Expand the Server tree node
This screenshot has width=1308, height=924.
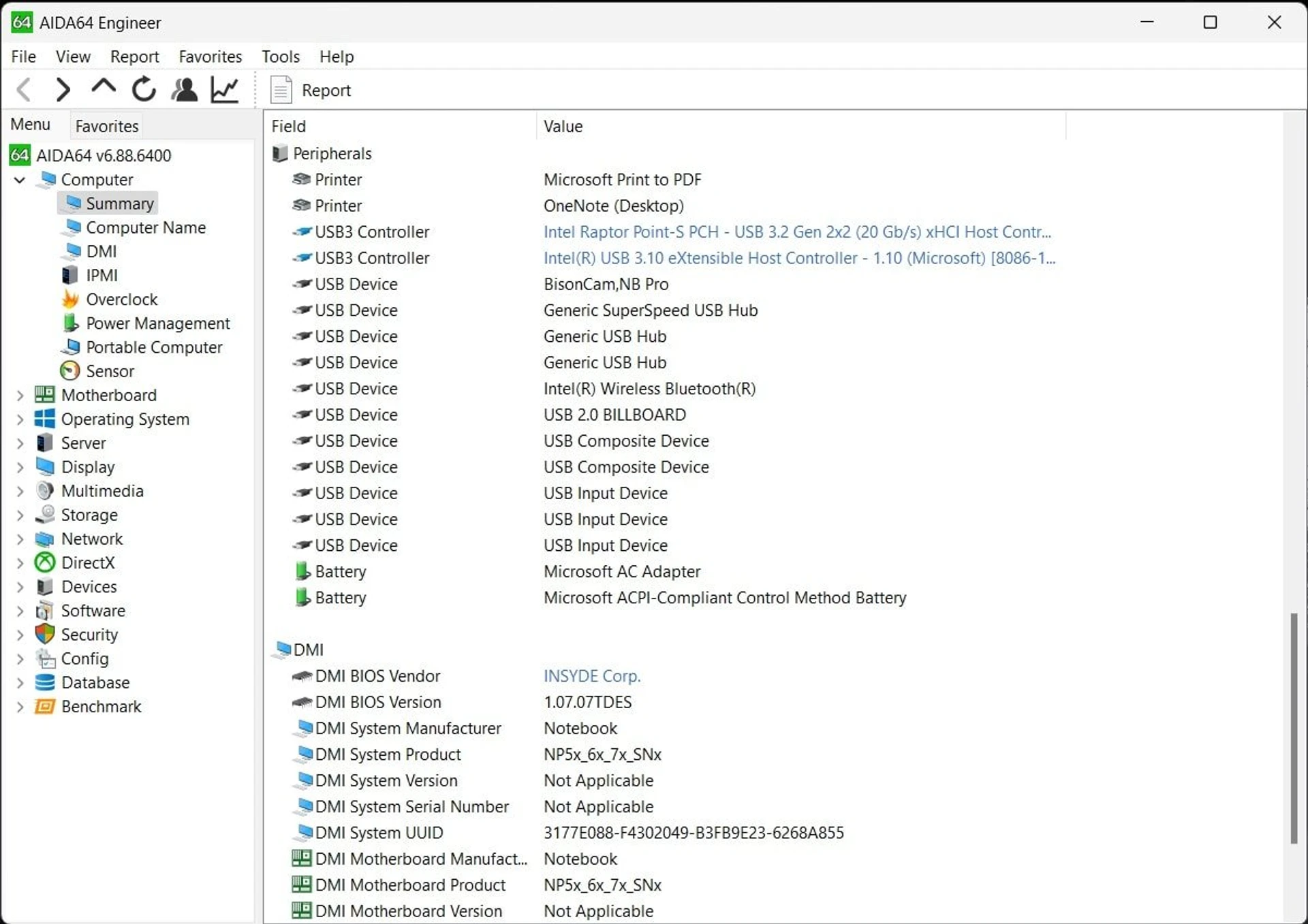(20, 443)
